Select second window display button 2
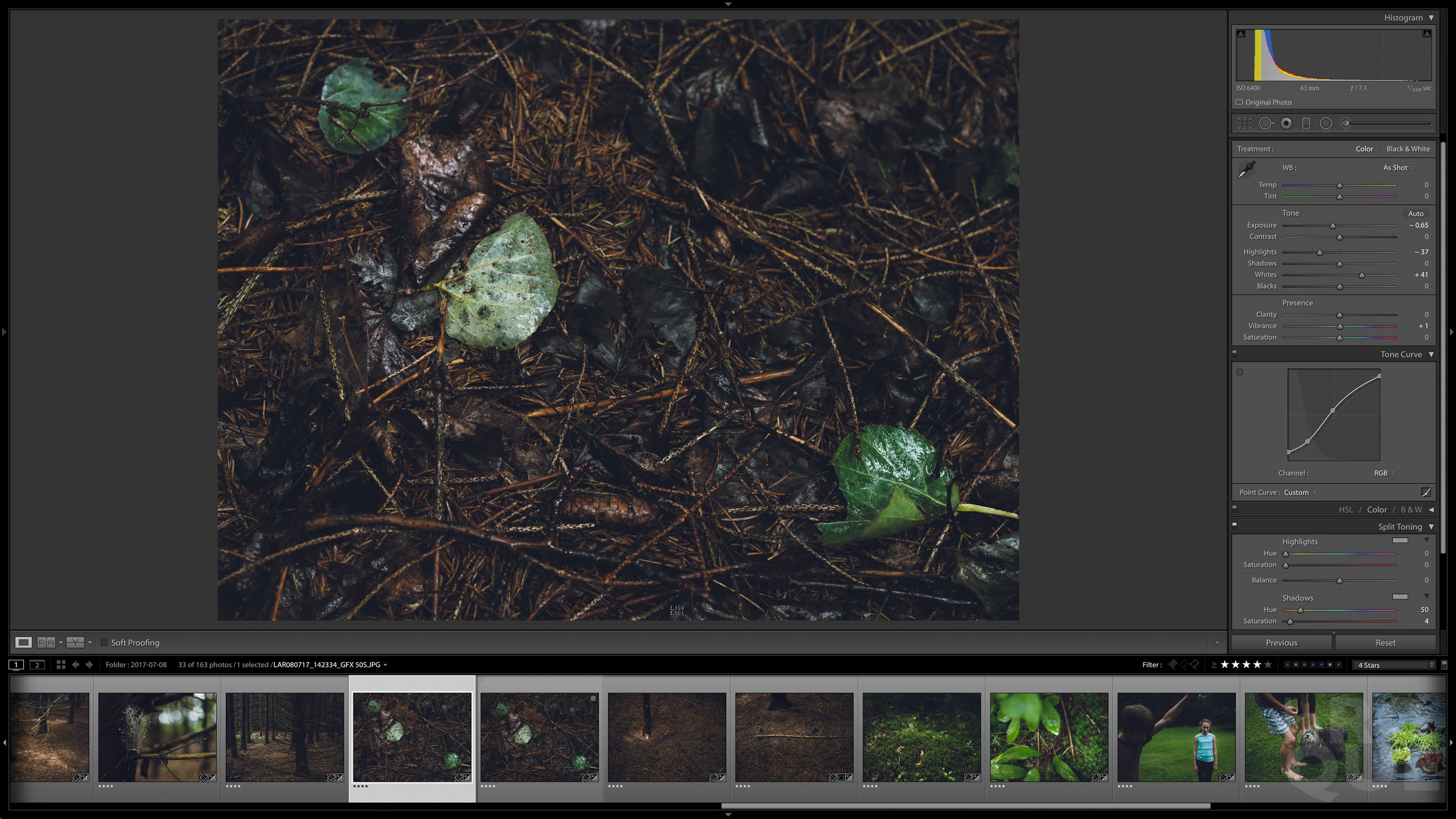The image size is (1456, 819). (x=37, y=665)
